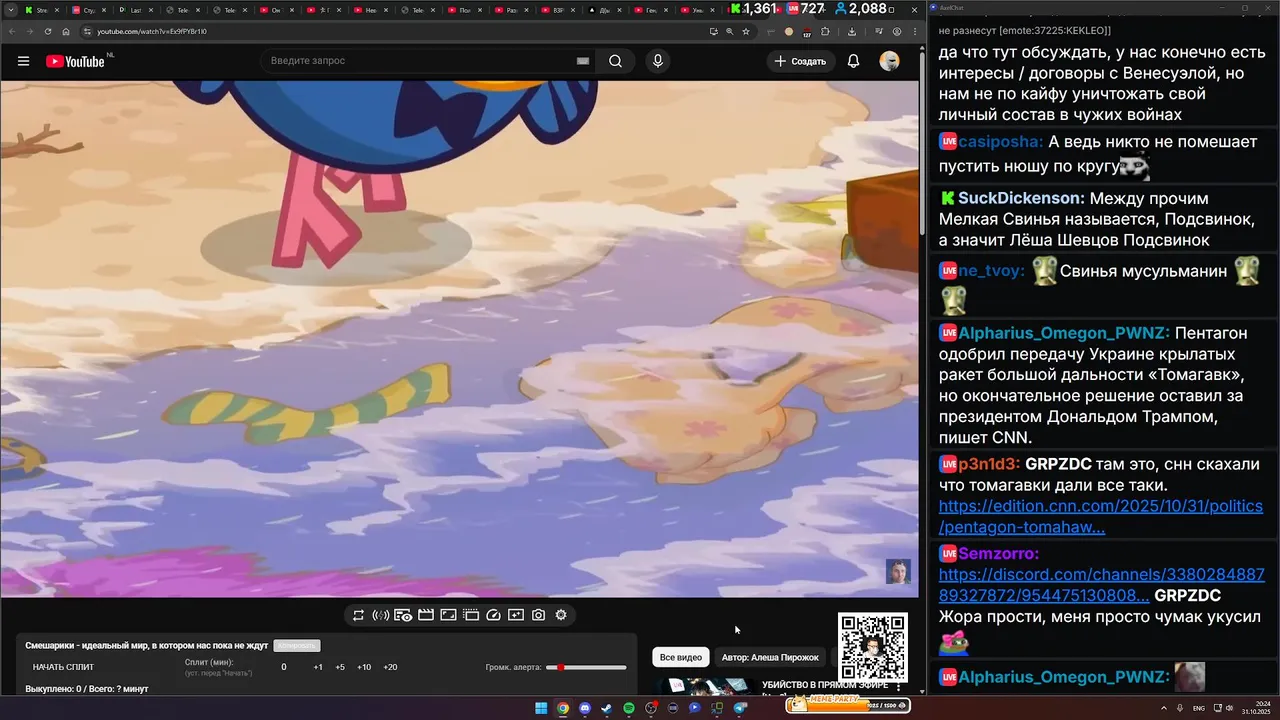The height and width of the screenshot is (720, 1280).
Task: Open Chrome three-dot menu
Action: tap(914, 31)
